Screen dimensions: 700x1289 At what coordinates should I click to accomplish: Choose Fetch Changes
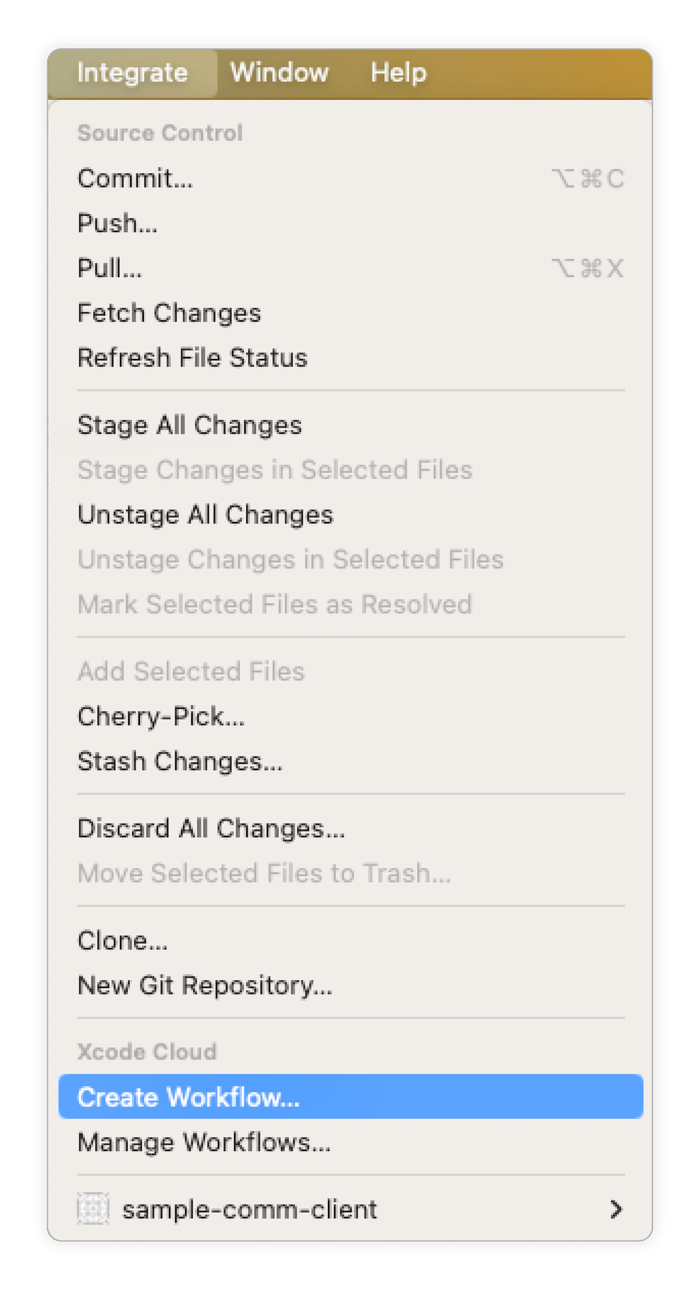pos(169,313)
